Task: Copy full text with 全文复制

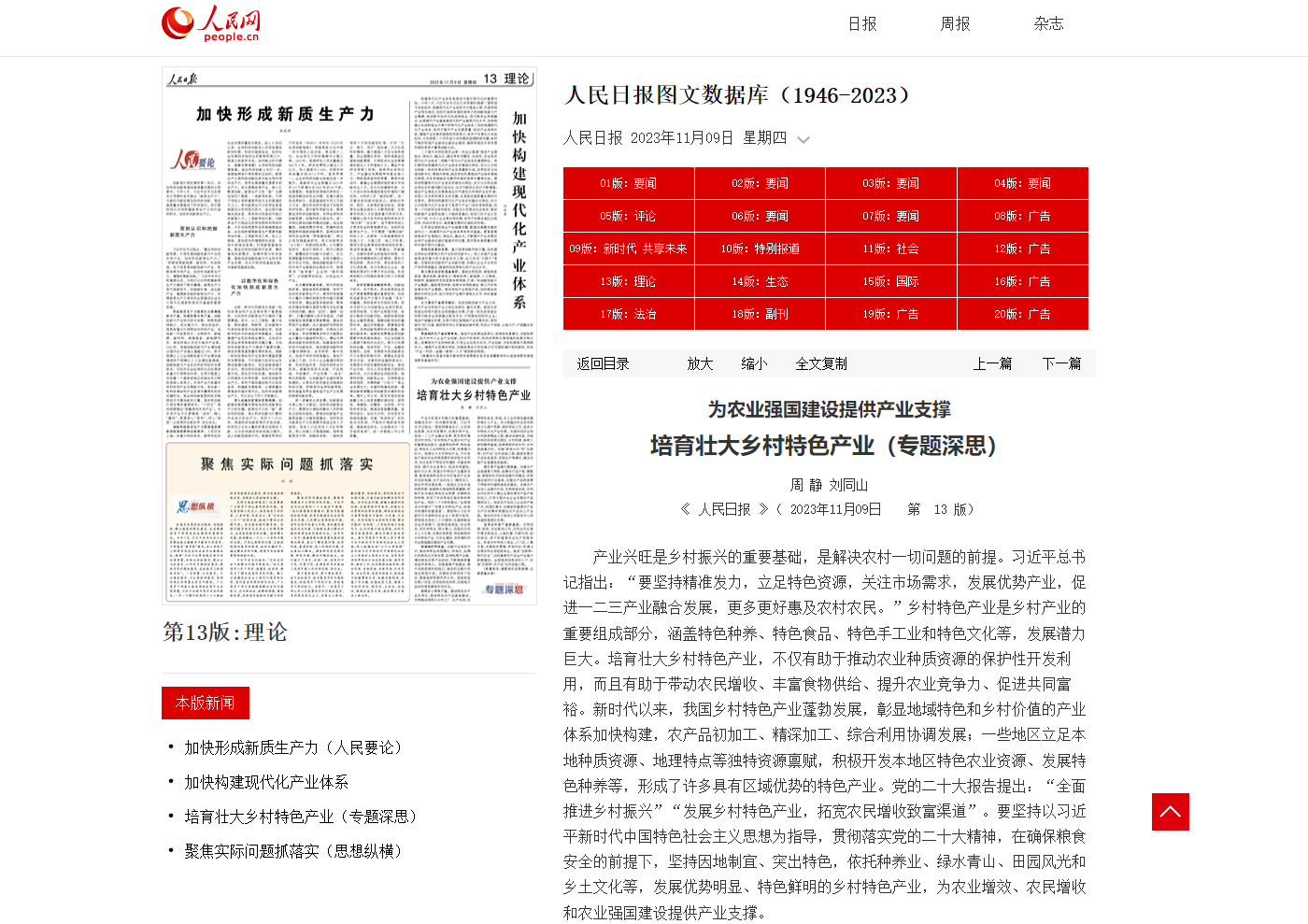Action: (x=821, y=363)
